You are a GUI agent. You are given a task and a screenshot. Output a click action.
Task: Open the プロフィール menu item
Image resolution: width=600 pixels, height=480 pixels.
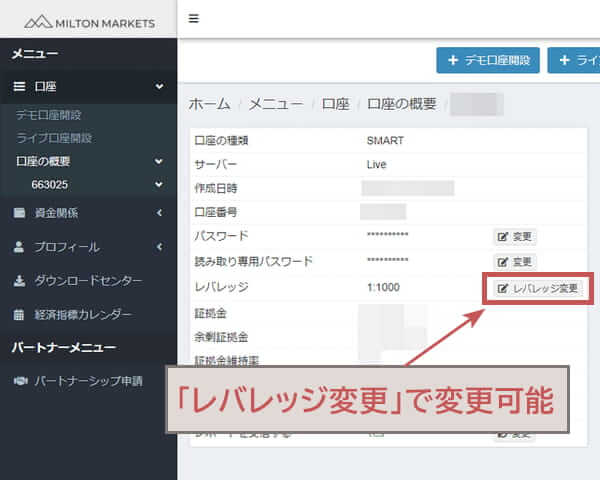tap(88, 247)
